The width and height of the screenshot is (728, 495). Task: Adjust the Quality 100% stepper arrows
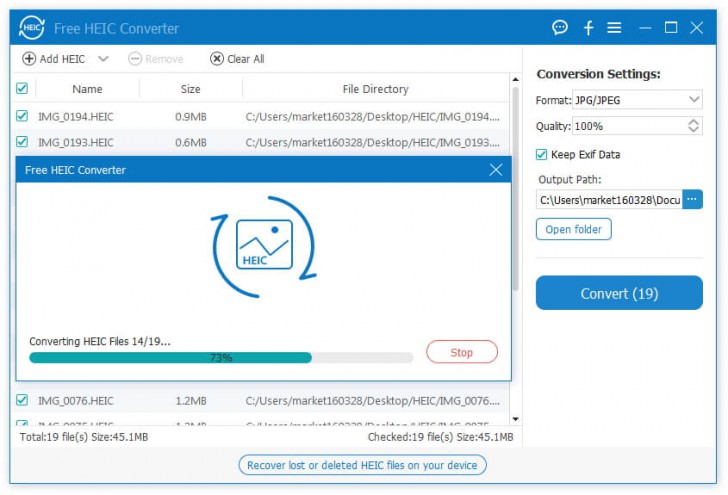tap(693, 126)
